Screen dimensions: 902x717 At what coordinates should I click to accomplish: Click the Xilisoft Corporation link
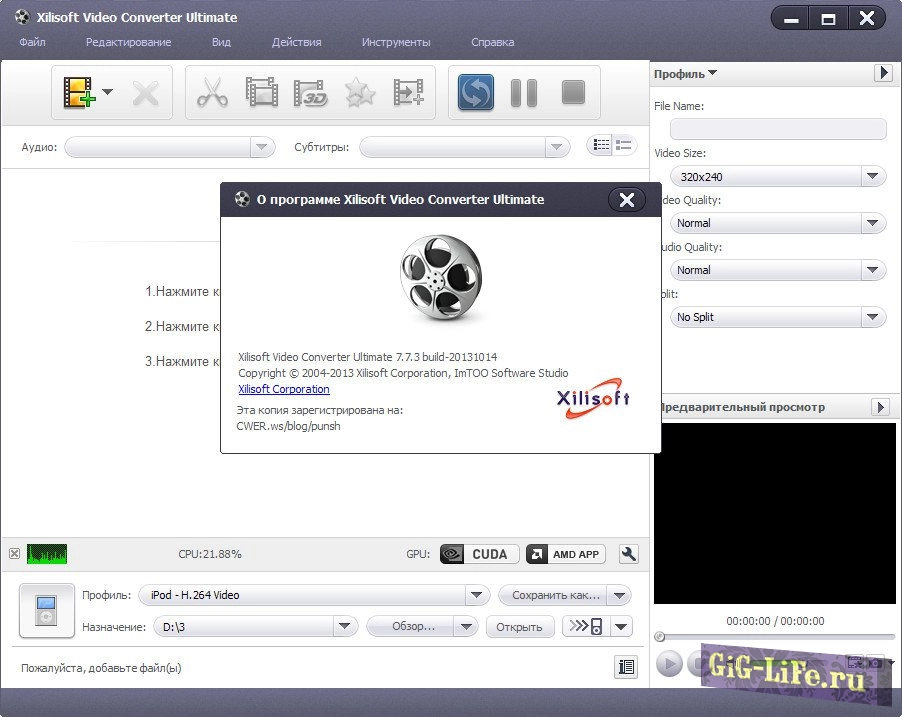(283, 389)
